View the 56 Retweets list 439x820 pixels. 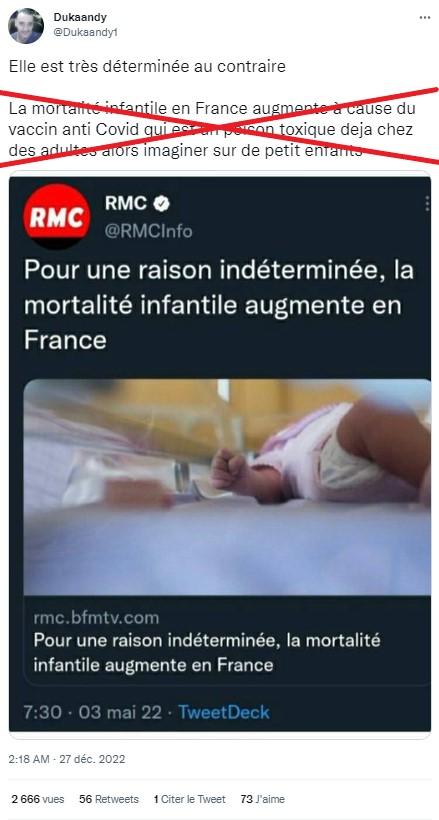[x=109, y=799]
